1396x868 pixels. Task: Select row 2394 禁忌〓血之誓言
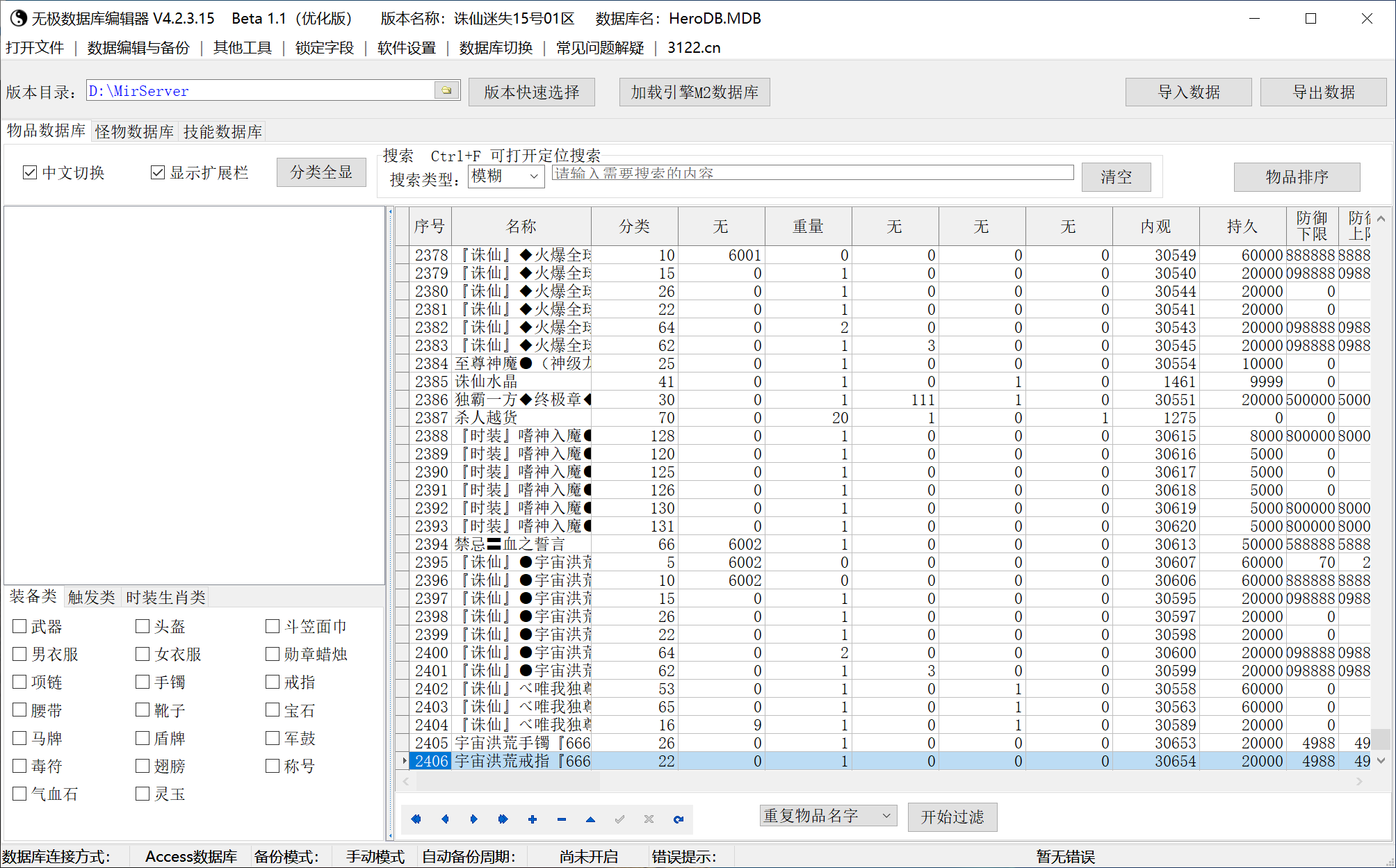883,544
